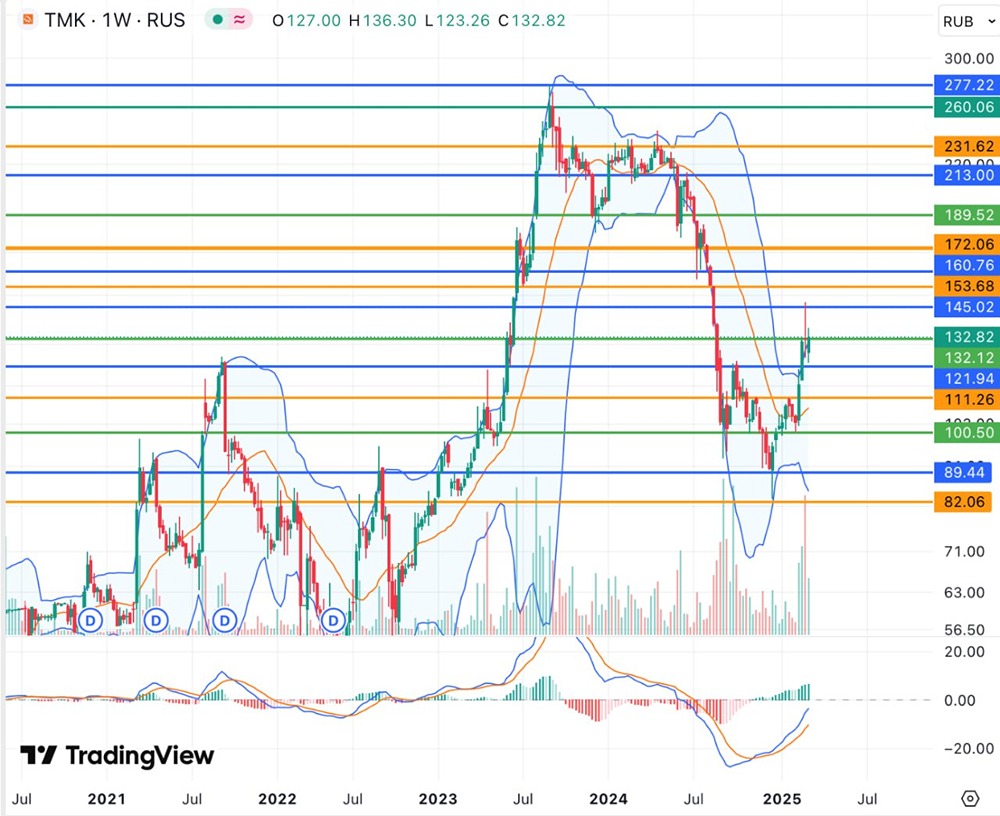Click the 2025 label on time axis
Viewport: 1000px width, 816px height.
tap(782, 799)
